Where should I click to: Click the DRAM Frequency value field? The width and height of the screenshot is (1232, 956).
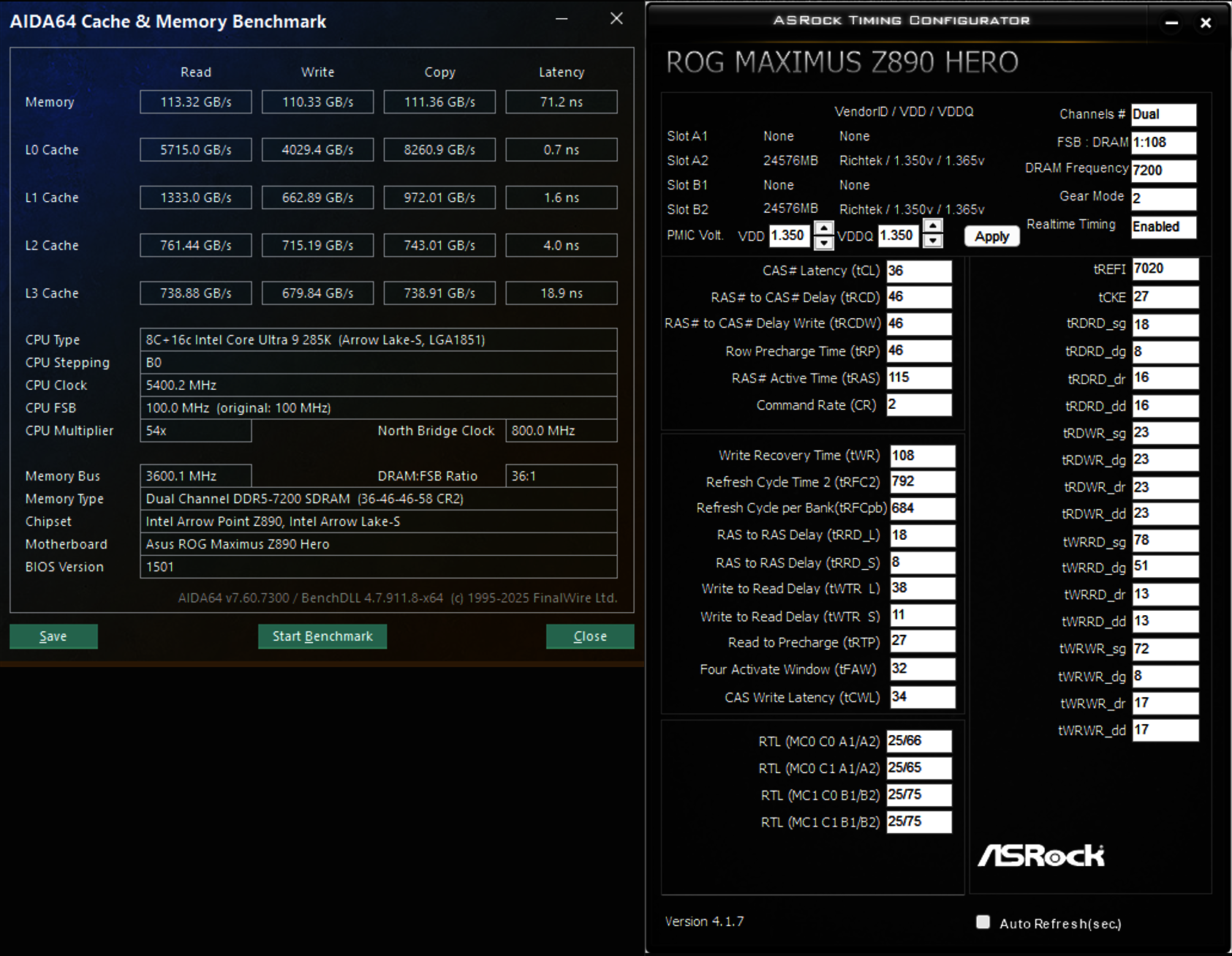(1164, 170)
